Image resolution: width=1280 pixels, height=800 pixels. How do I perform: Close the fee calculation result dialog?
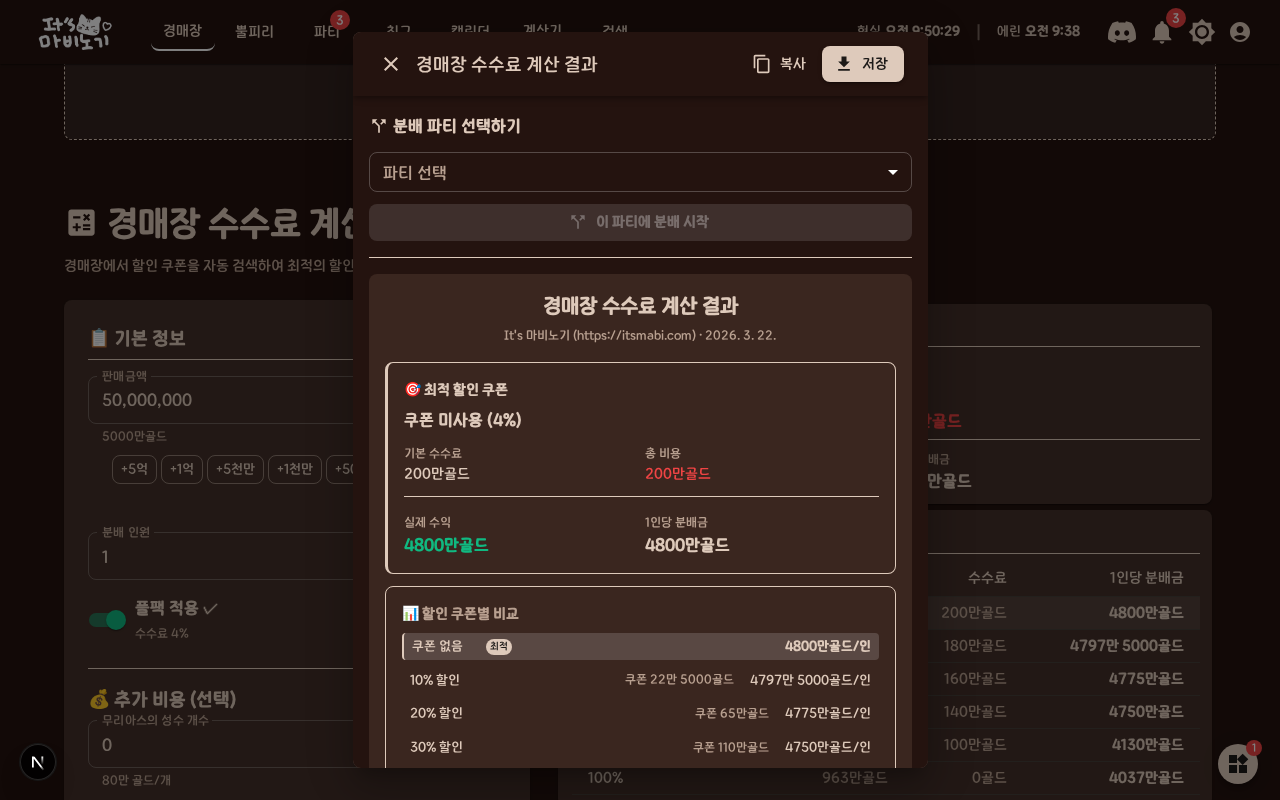tap(391, 64)
